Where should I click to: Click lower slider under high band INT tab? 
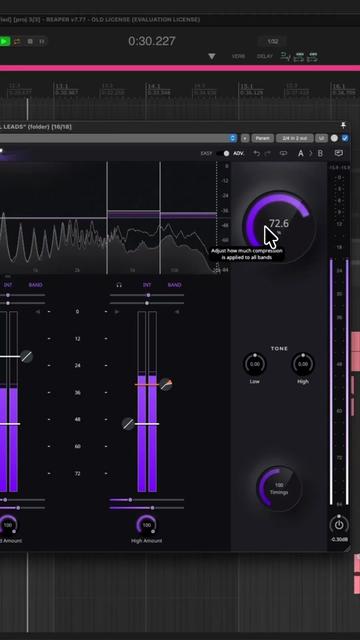coord(147,303)
